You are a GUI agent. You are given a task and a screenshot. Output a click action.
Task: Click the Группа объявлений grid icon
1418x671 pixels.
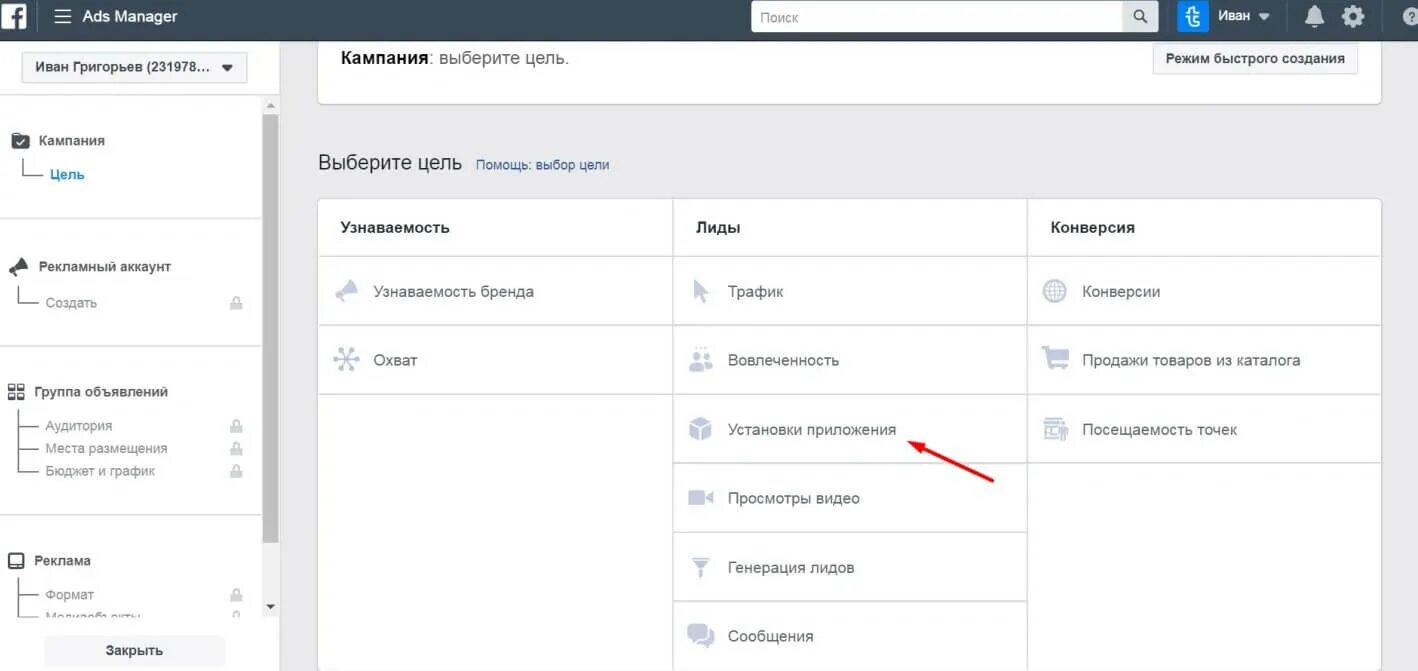point(17,392)
